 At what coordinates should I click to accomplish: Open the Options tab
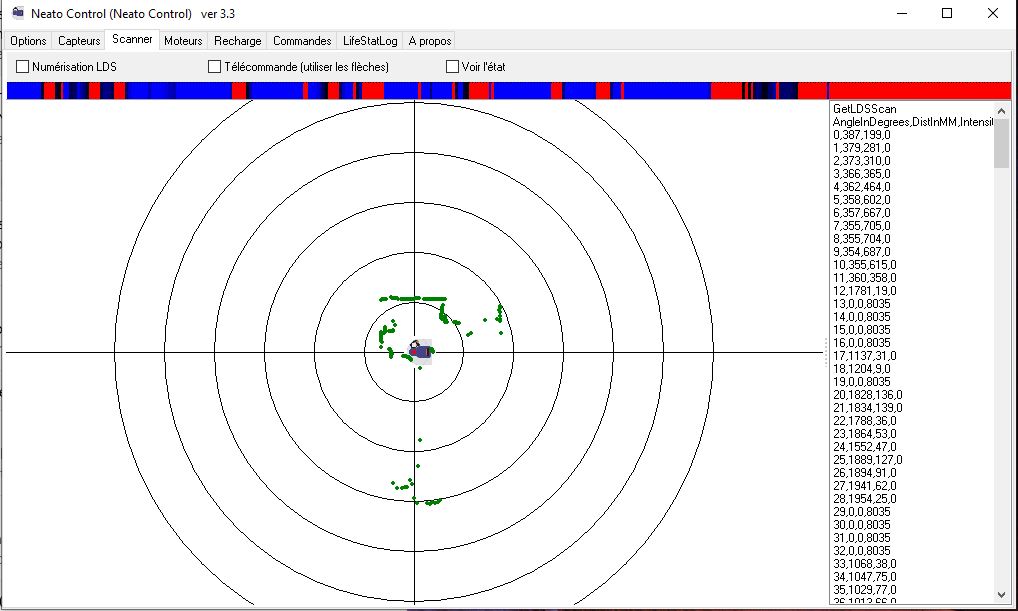[x=29, y=41]
